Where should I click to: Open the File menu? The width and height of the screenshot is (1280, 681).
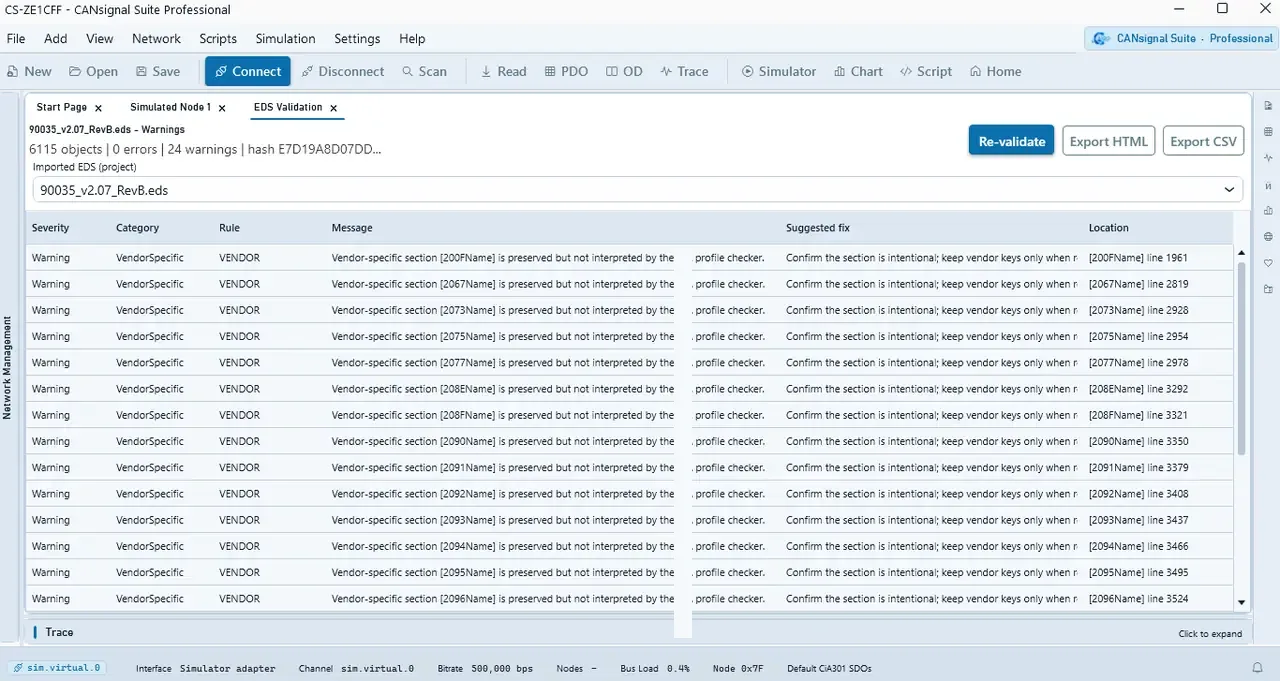16,39
